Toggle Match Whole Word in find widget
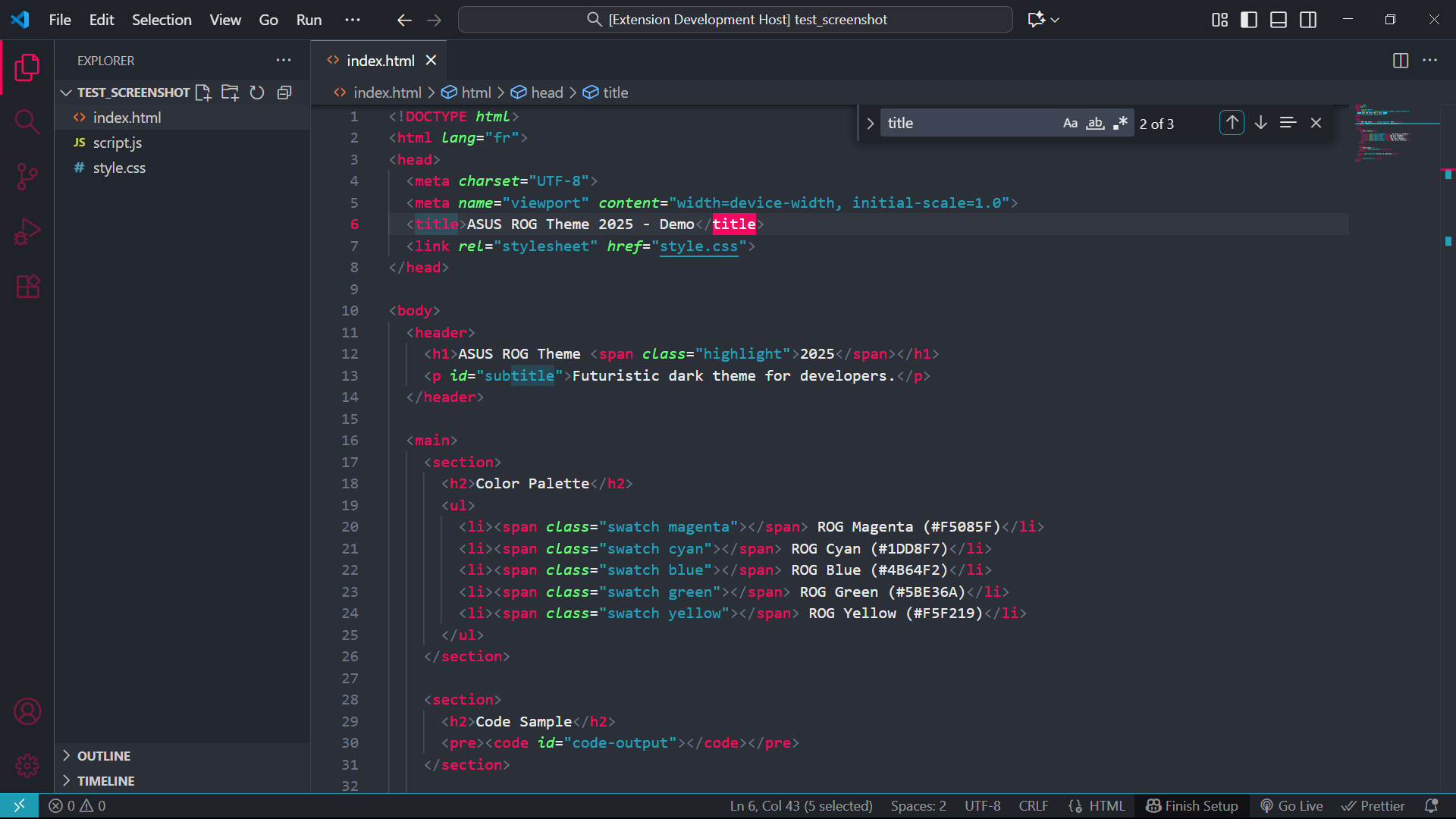Image resolution: width=1456 pixels, height=819 pixels. (x=1095, y=123)
